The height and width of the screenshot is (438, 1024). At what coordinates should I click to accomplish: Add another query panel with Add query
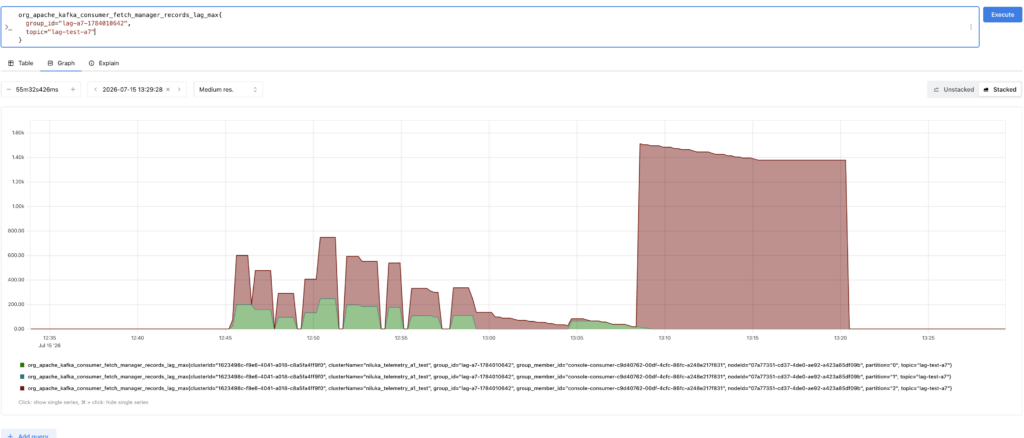[x=28, y=435]
